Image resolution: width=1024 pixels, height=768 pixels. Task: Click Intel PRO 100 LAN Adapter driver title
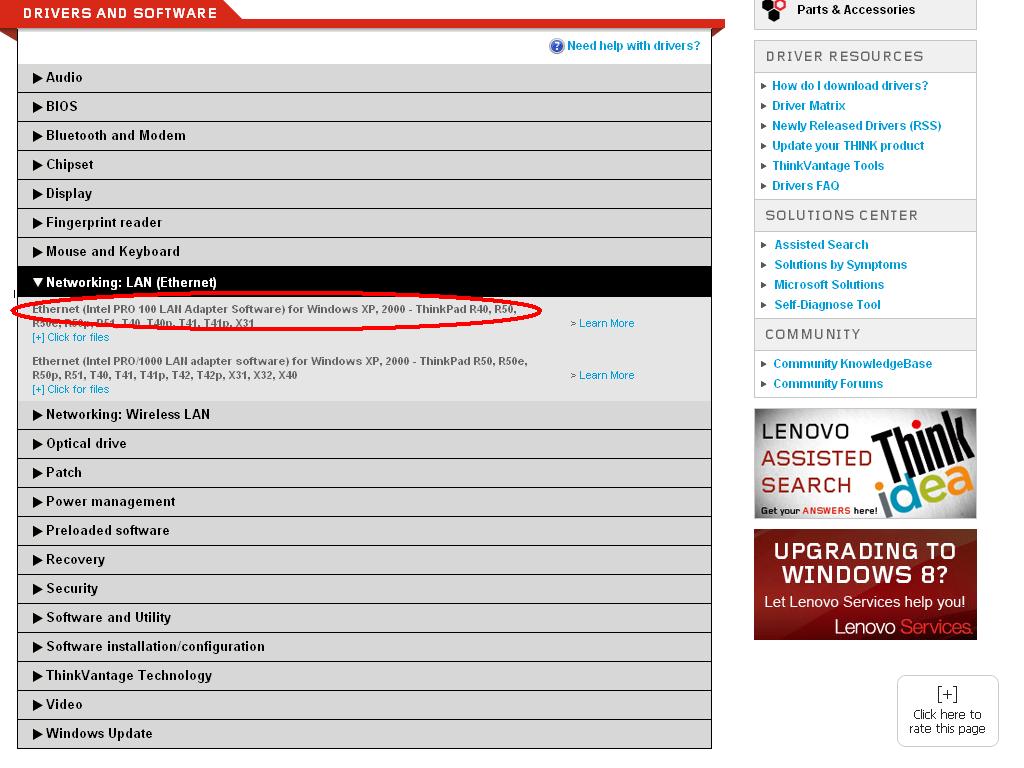coord(274,316)
